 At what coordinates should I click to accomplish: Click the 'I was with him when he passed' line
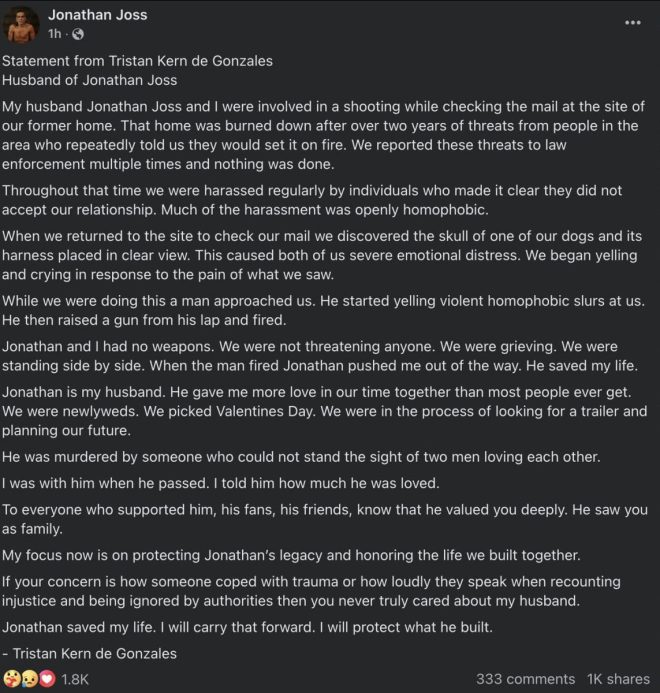[x=221, y=483]
